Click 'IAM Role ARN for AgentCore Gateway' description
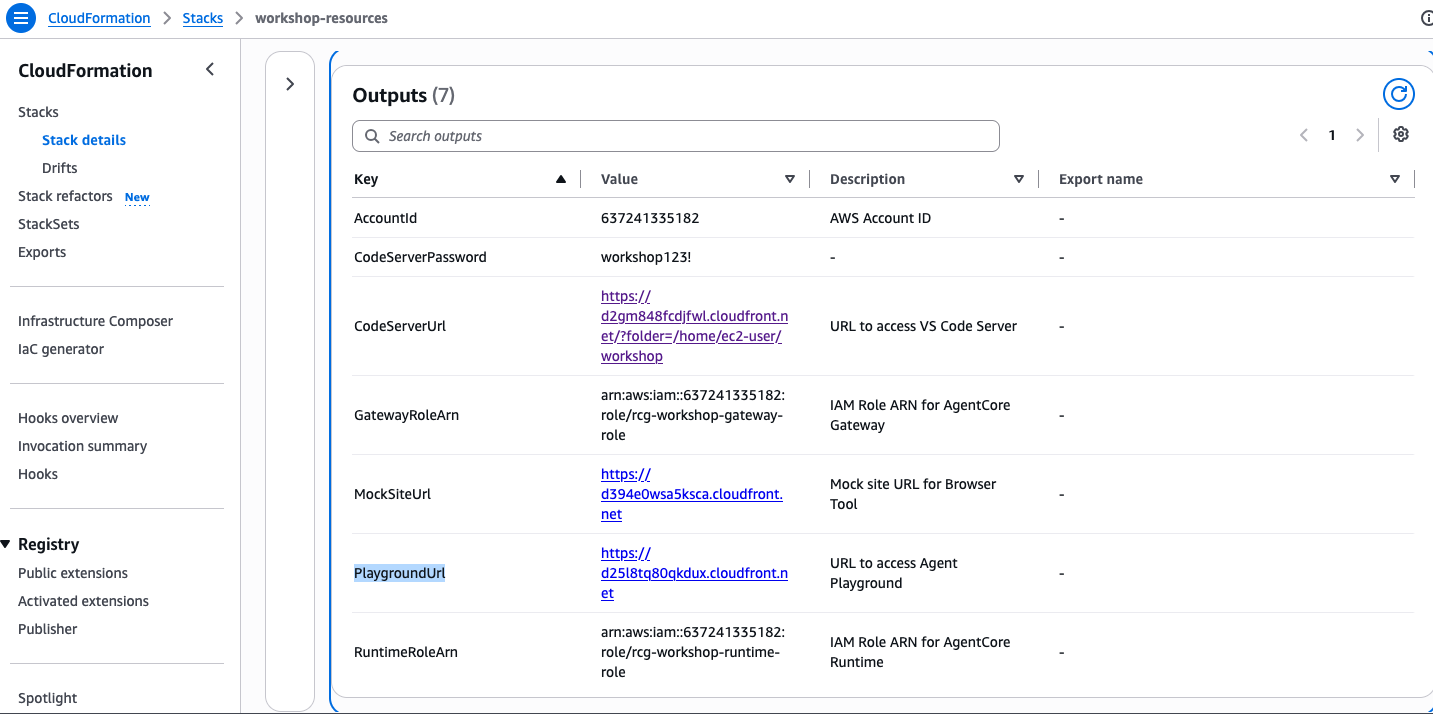This screenshot has width=1433, height=714. point(920,415)
